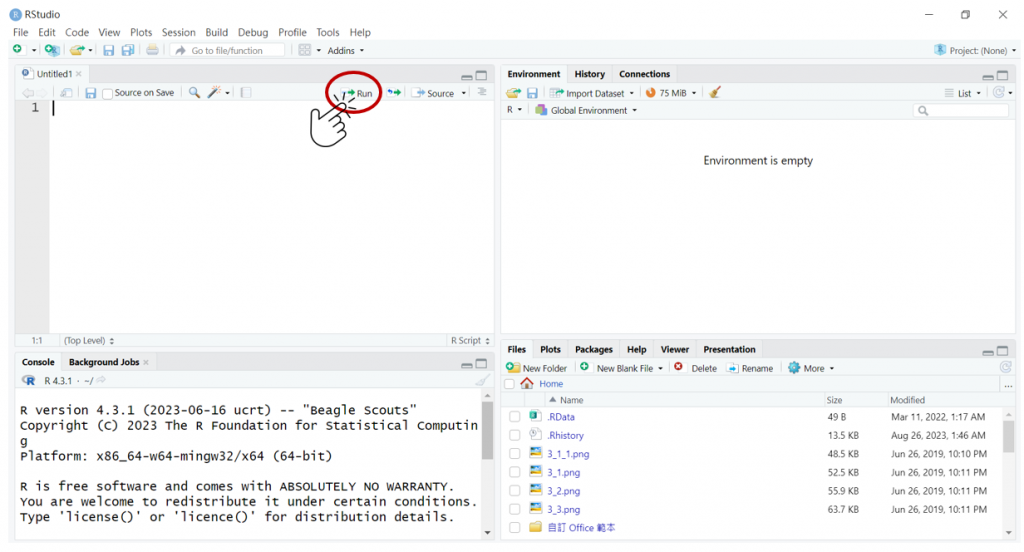Image resolution: width=1024 pixels, height=552 pixels.
Task: Switch to the Connections tab
Action: (x=645, y=74)
